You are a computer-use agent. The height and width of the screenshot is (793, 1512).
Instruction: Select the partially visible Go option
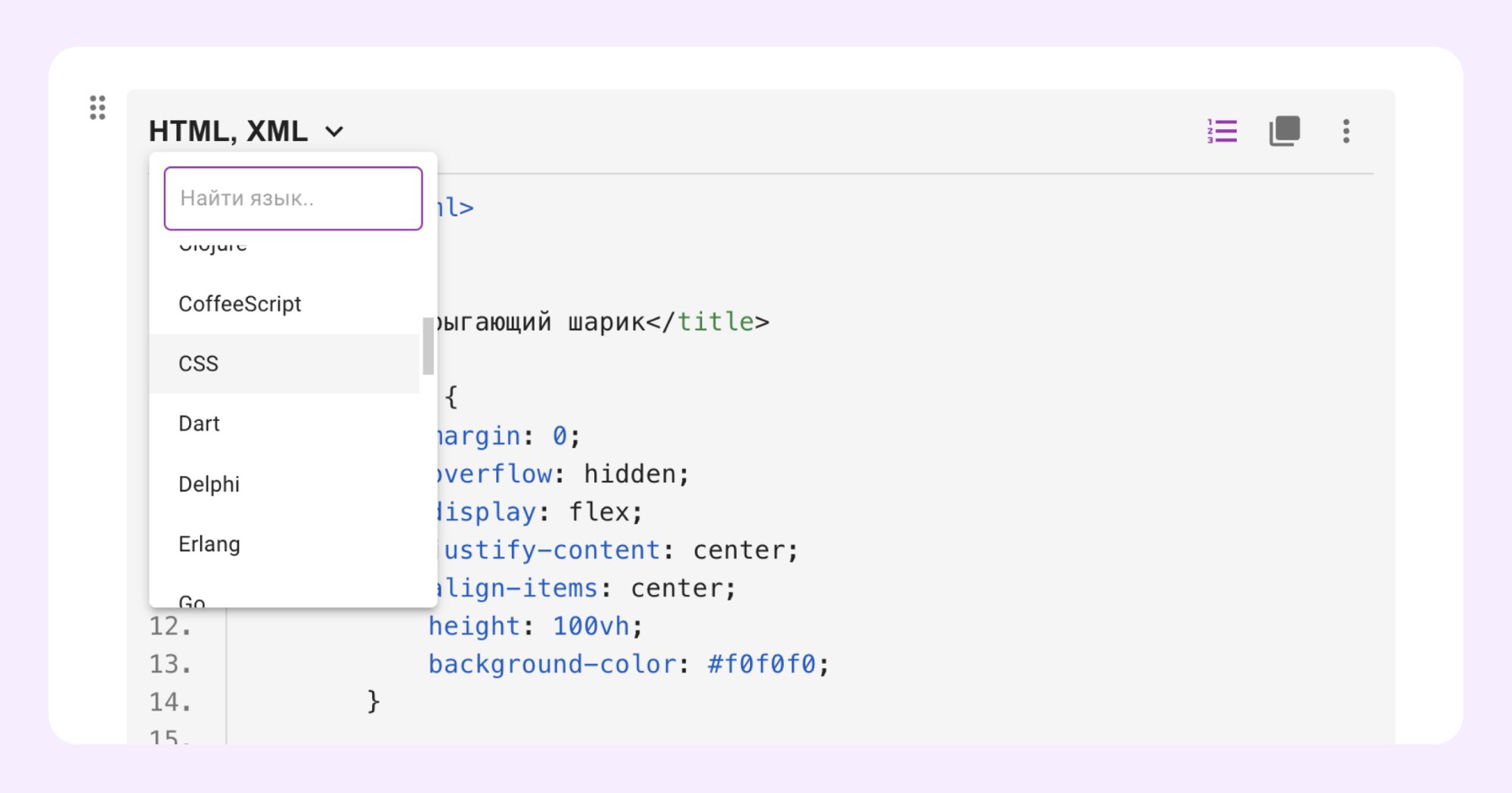(192, 600)
